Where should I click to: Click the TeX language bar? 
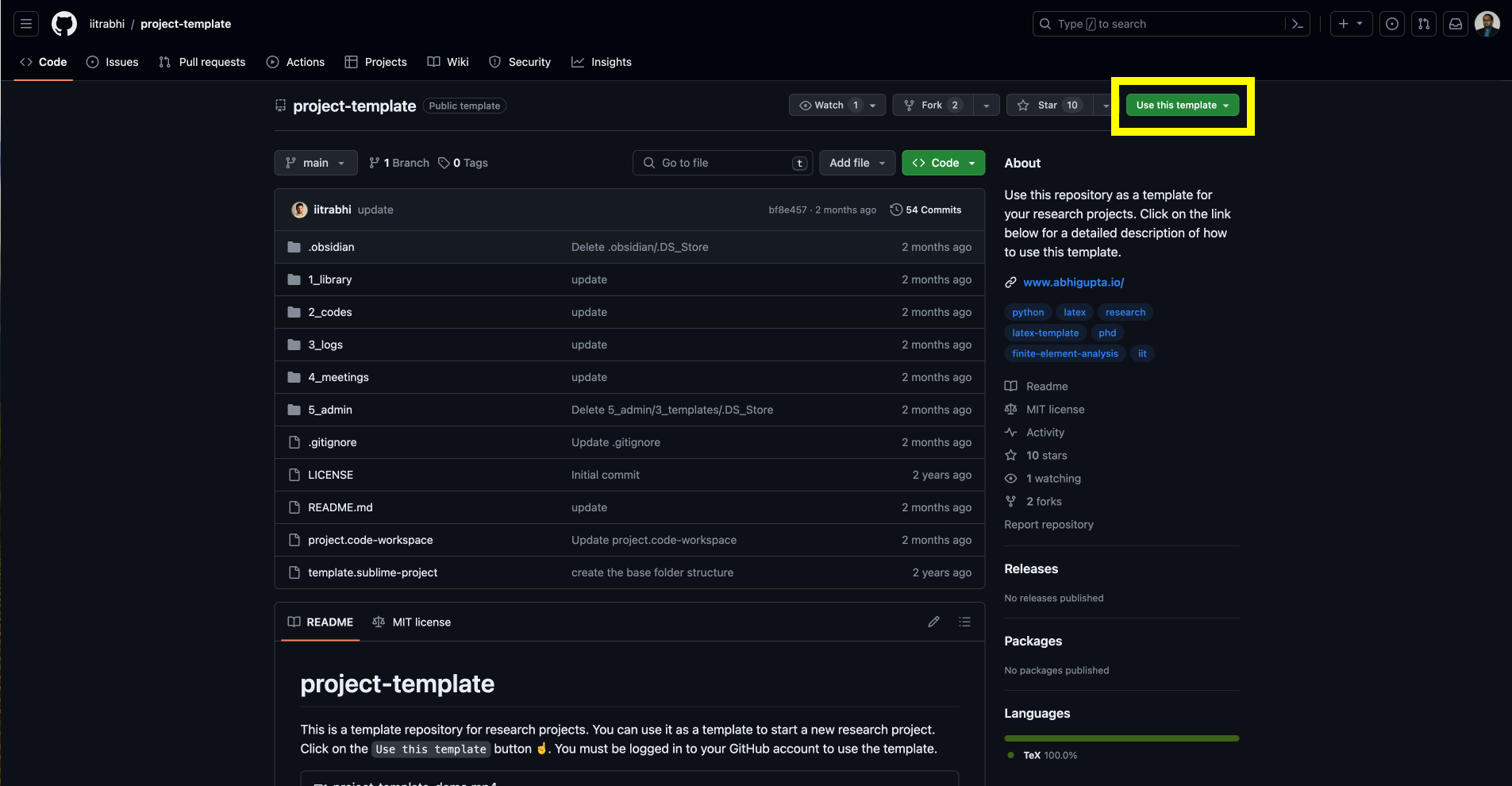(x=1121, y=738)
